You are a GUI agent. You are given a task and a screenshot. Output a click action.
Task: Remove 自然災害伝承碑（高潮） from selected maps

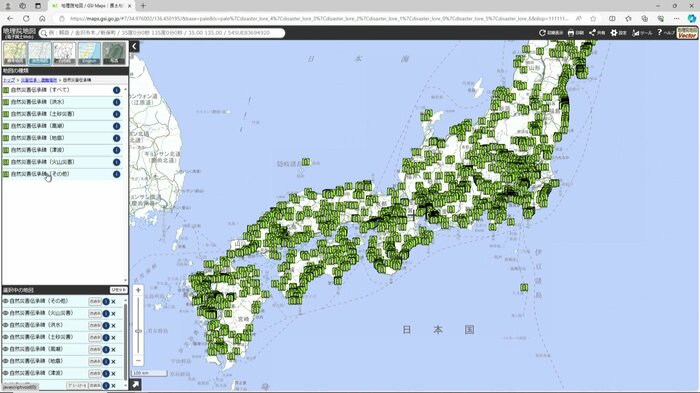tap(113, 350)
